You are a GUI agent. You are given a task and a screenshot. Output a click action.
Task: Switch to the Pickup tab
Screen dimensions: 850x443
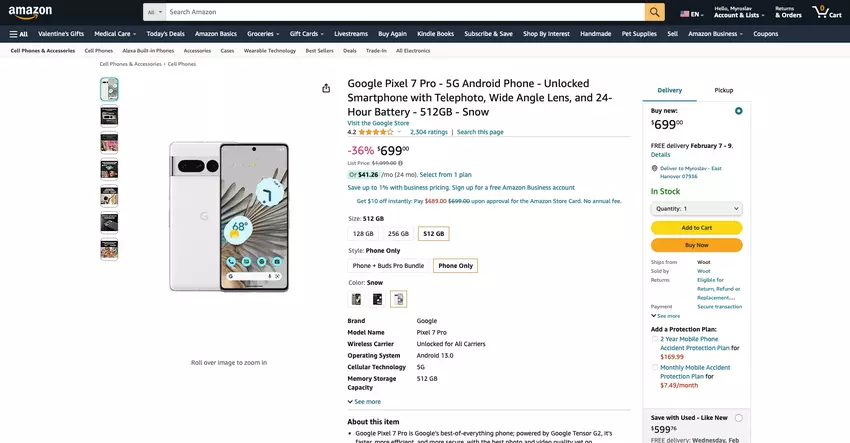tap(723, 90)
